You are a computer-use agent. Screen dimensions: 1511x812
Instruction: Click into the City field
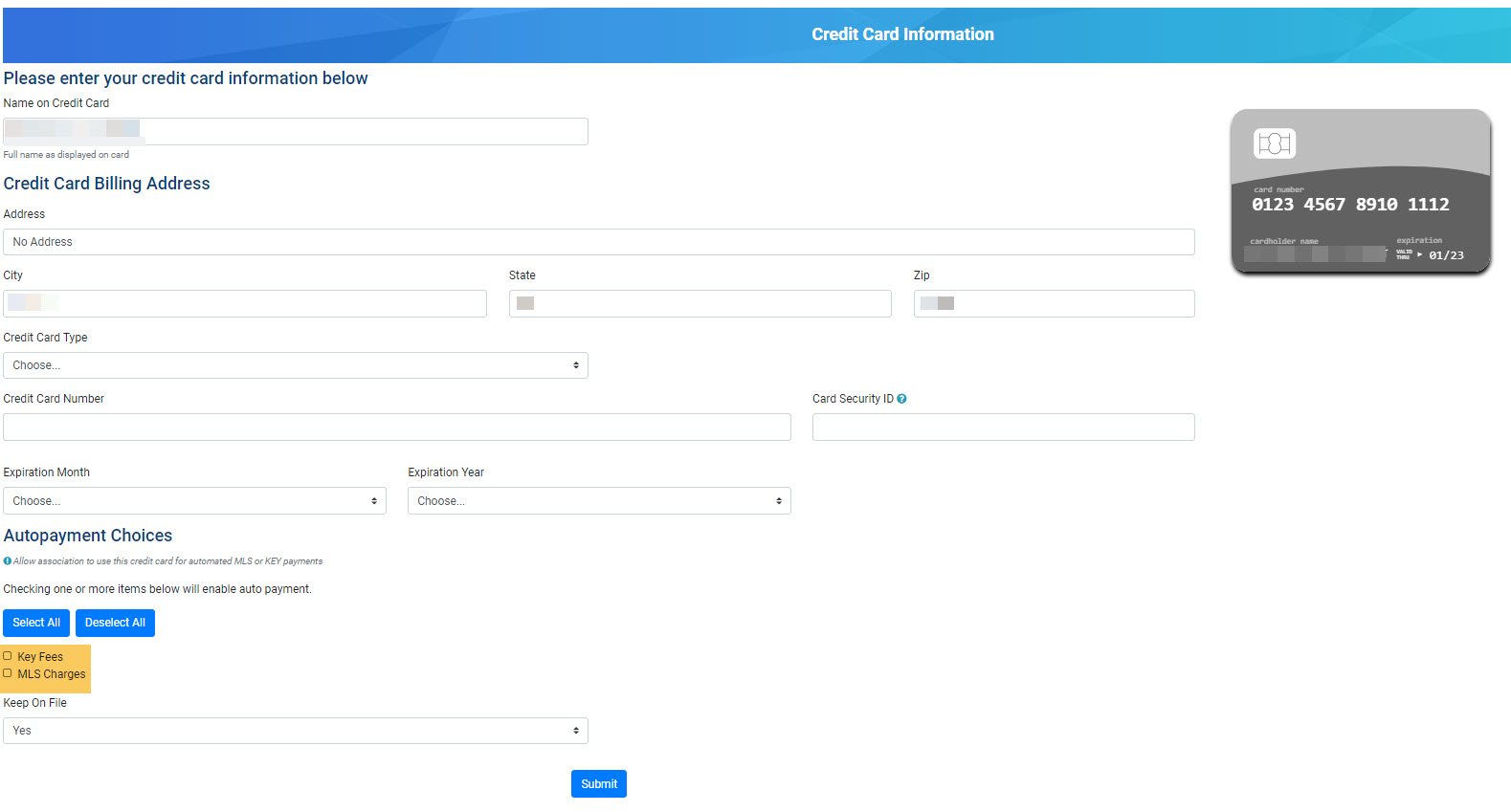tap(244, 304)
